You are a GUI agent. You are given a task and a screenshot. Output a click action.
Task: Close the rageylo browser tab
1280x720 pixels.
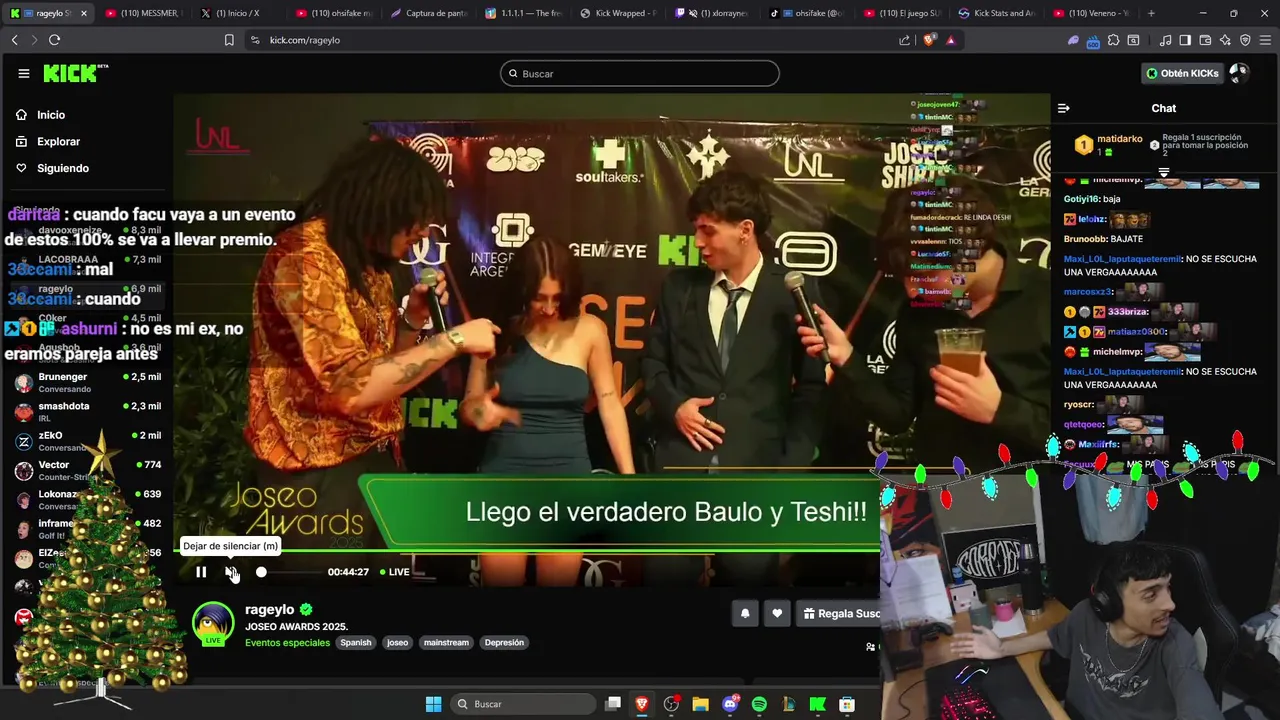pos(84,13)
